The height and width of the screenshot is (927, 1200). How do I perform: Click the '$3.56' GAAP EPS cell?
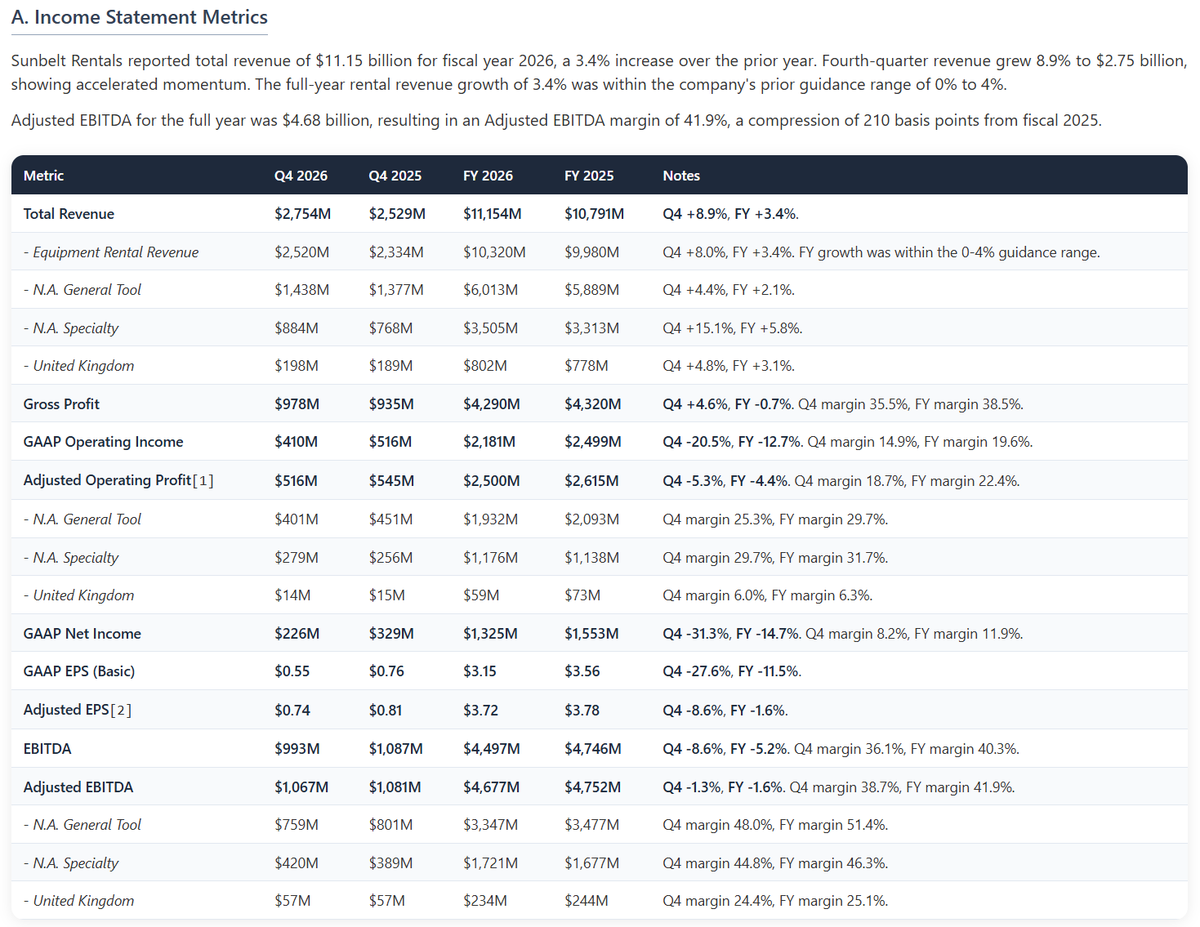[x=582, y=672]
